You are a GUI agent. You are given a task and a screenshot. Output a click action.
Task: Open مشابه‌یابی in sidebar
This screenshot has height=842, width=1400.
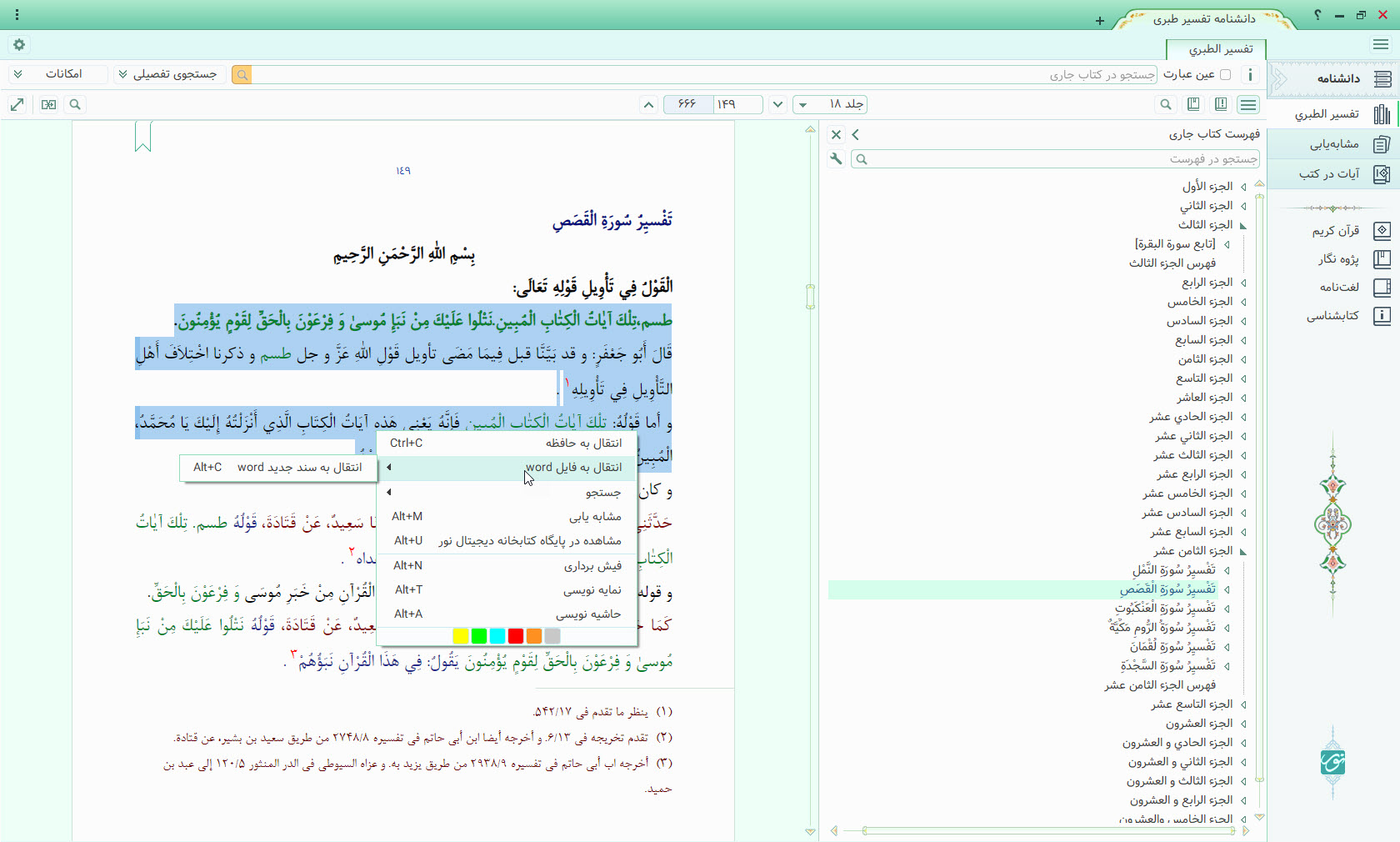pyautogui.click(x=1333, y=144)
